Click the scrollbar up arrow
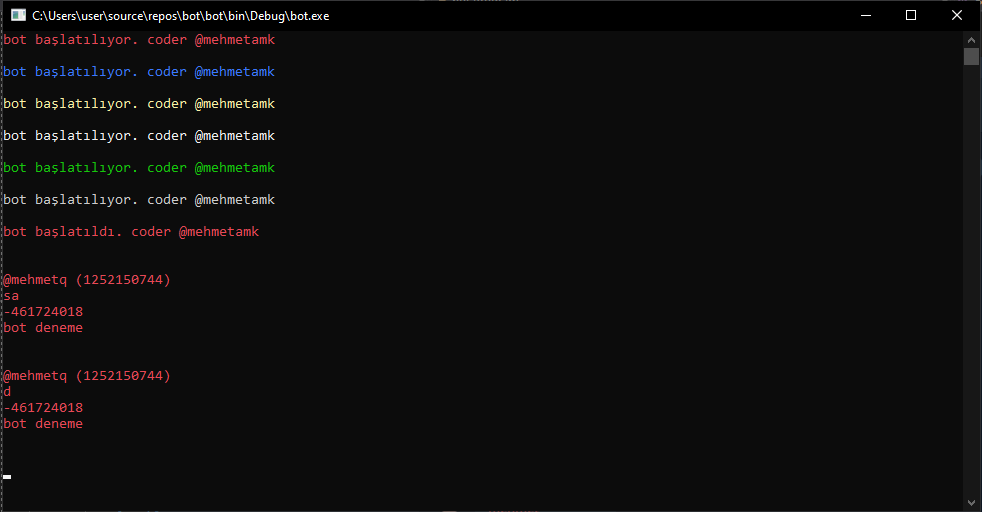 [x=971, y=38]
